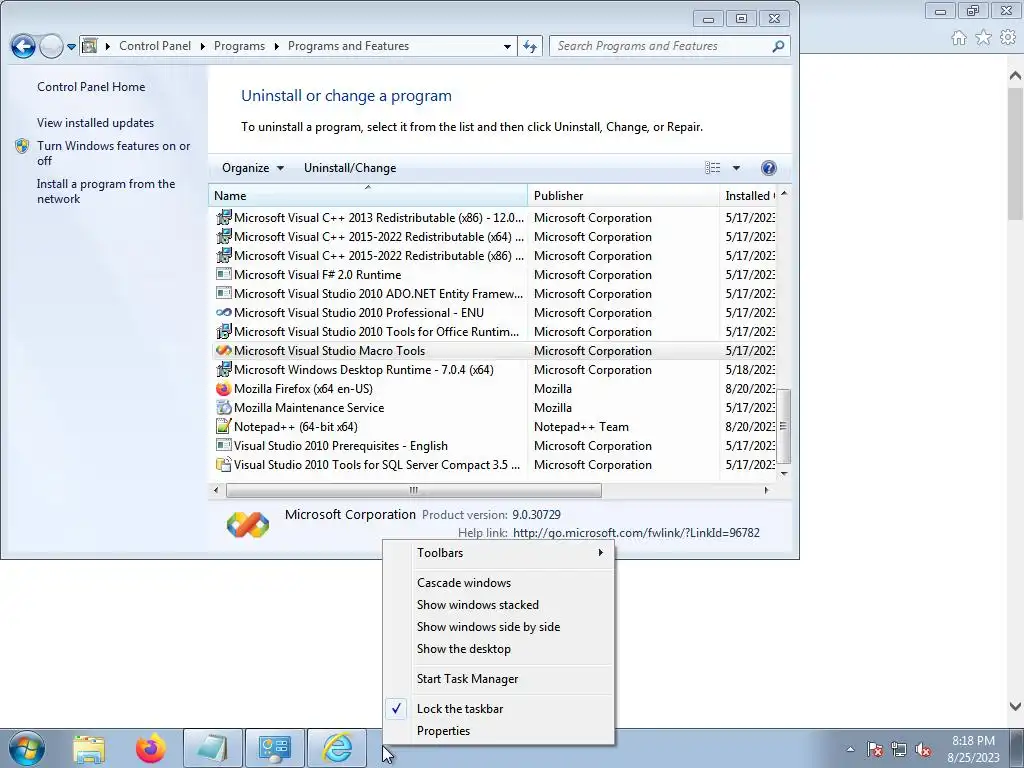Screen dimensions: 1024x768
Task: Click the shield icon beside Windows features
Action: (x=22, y=146)
